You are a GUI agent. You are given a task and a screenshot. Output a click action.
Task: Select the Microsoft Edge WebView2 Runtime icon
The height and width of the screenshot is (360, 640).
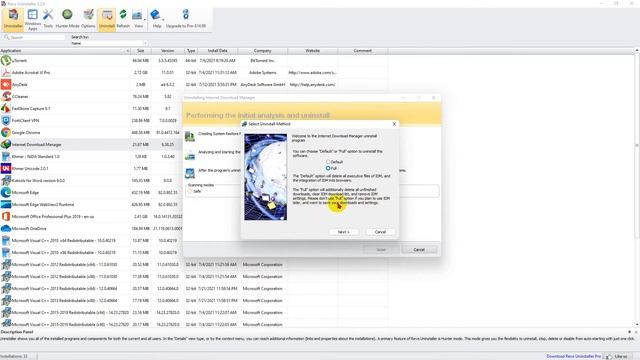click(x=6, y=204)
